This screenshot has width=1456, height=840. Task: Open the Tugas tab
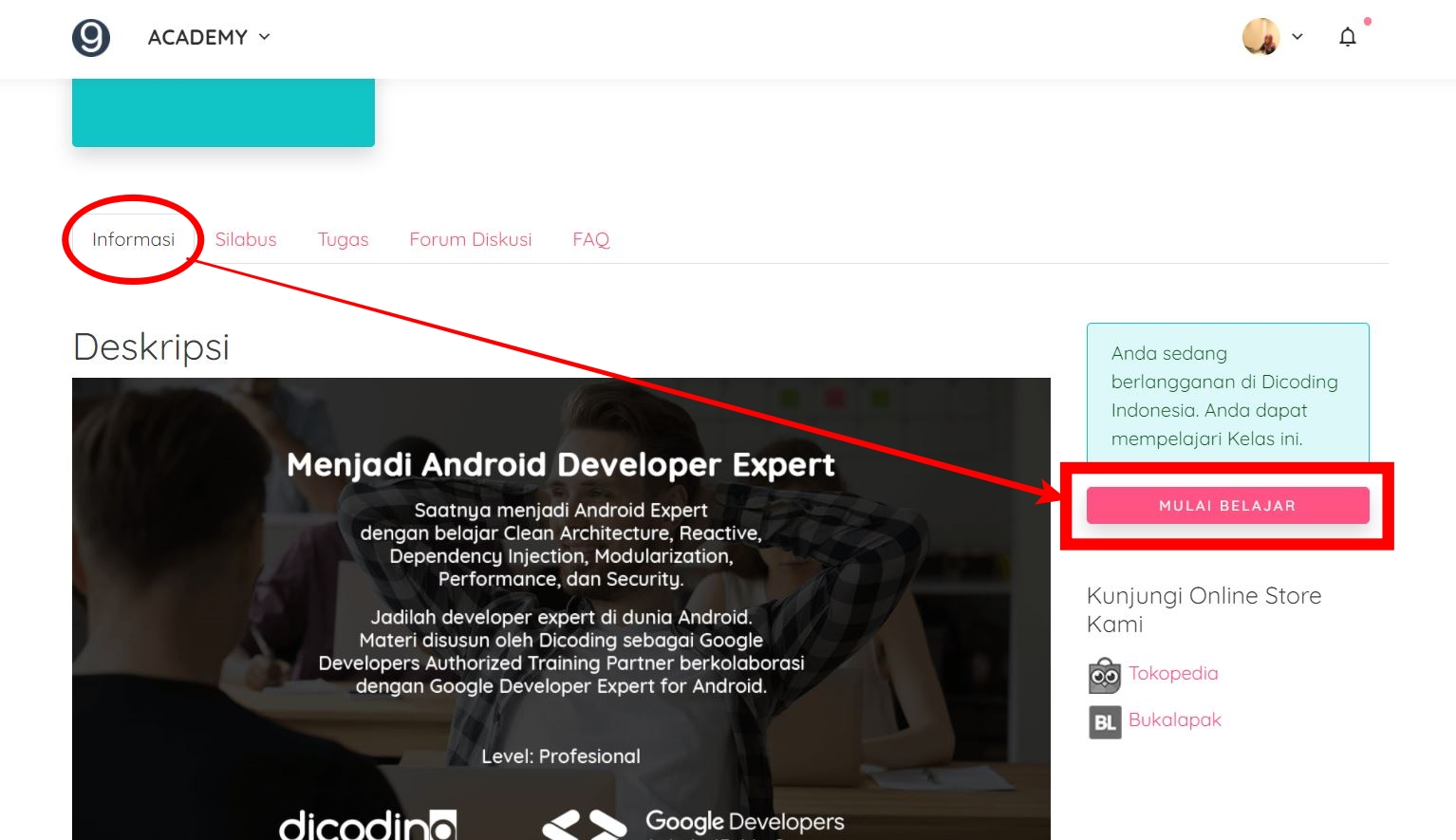[343, 239]
